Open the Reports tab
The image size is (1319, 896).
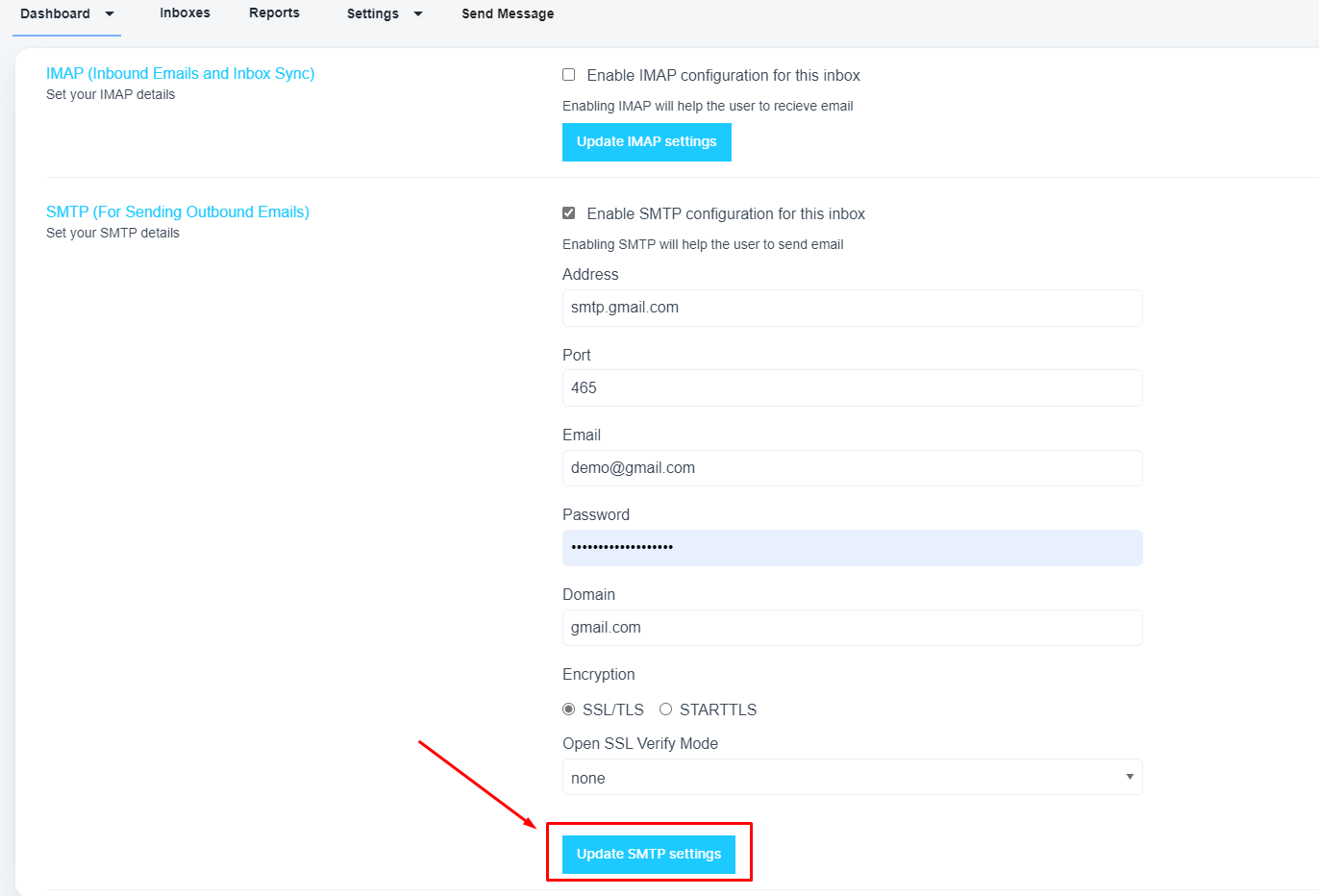point(274,13)
